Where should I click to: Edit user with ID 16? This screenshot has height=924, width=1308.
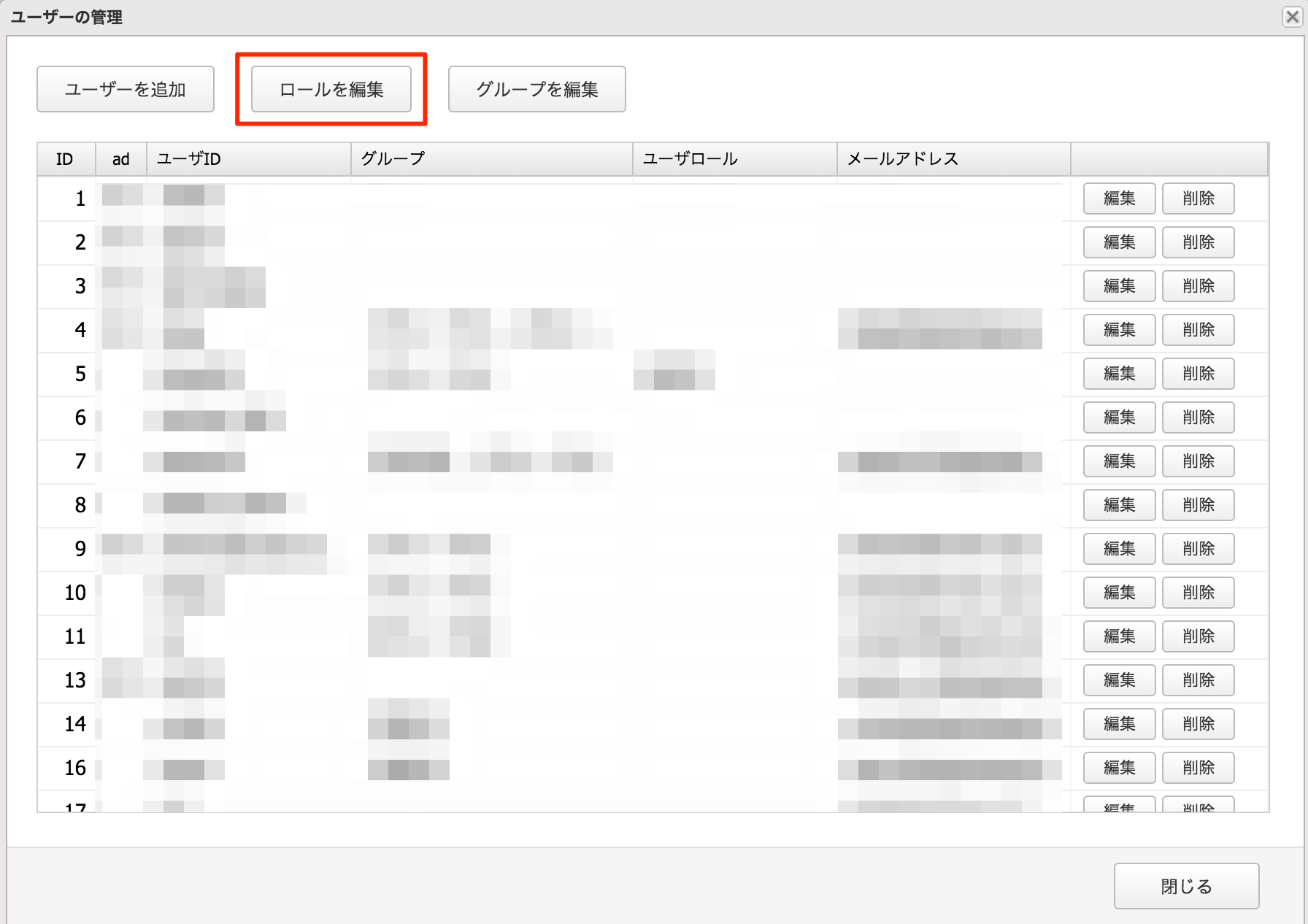(1120, 768)
